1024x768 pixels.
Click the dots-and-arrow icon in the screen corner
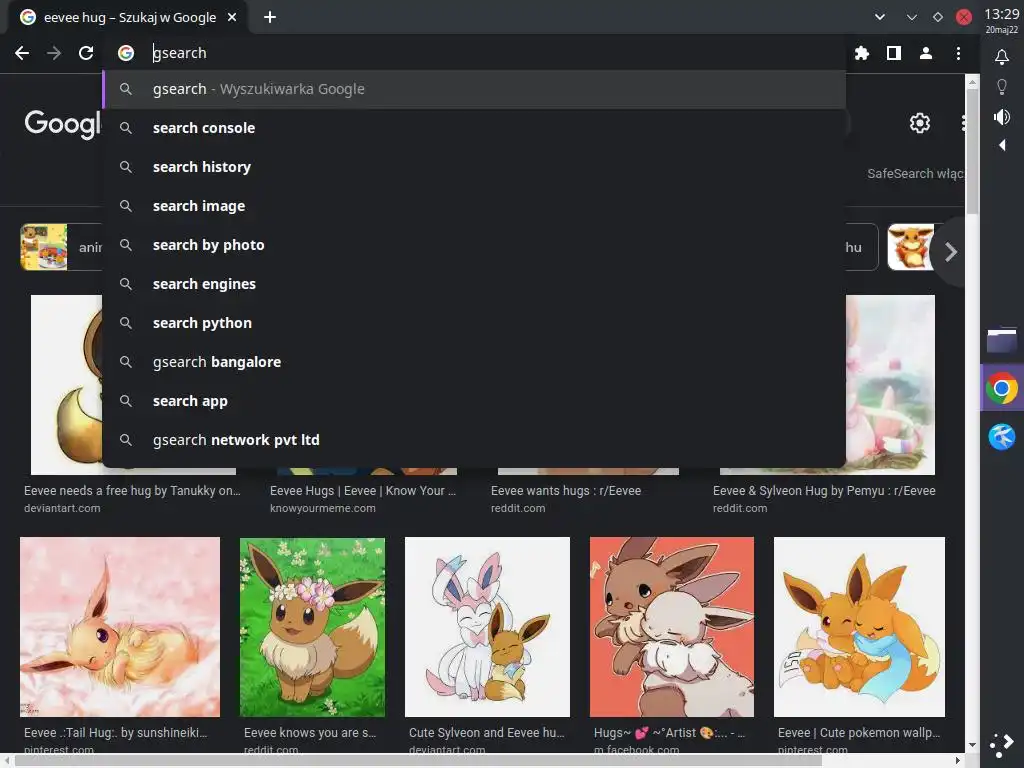[x=1002, y=744]
